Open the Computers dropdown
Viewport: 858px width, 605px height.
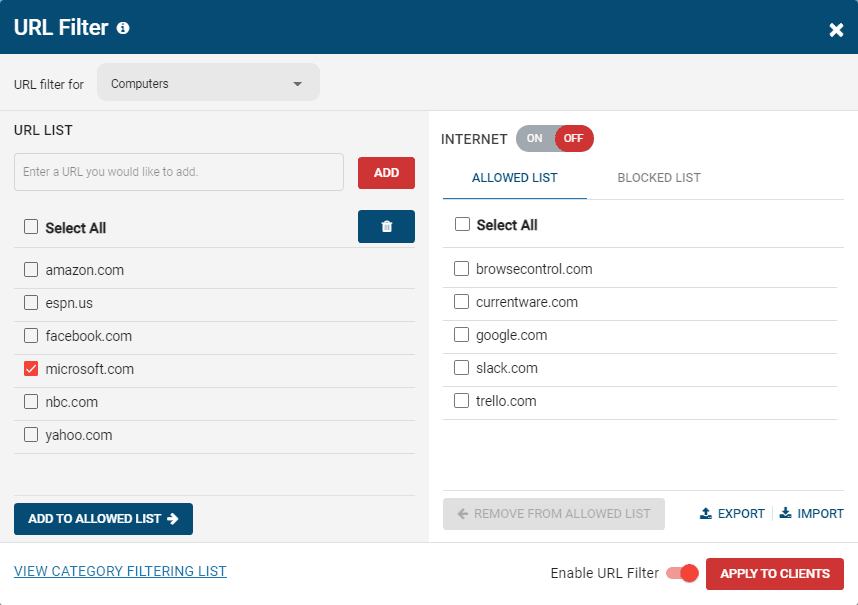(x=208, y=83)
